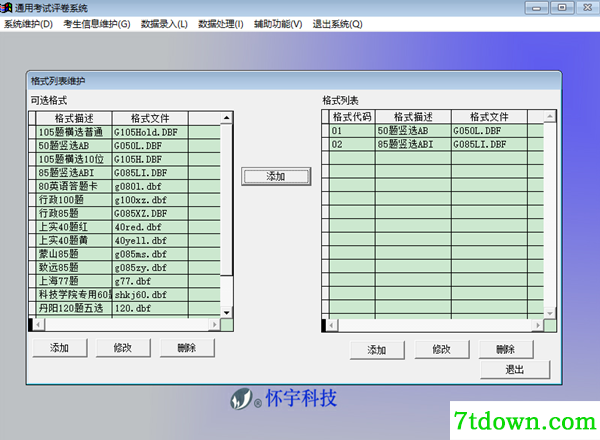600x440 pixels.
Task: Click file cell shkj60.dbf
Action: click(x=150, y=295)
